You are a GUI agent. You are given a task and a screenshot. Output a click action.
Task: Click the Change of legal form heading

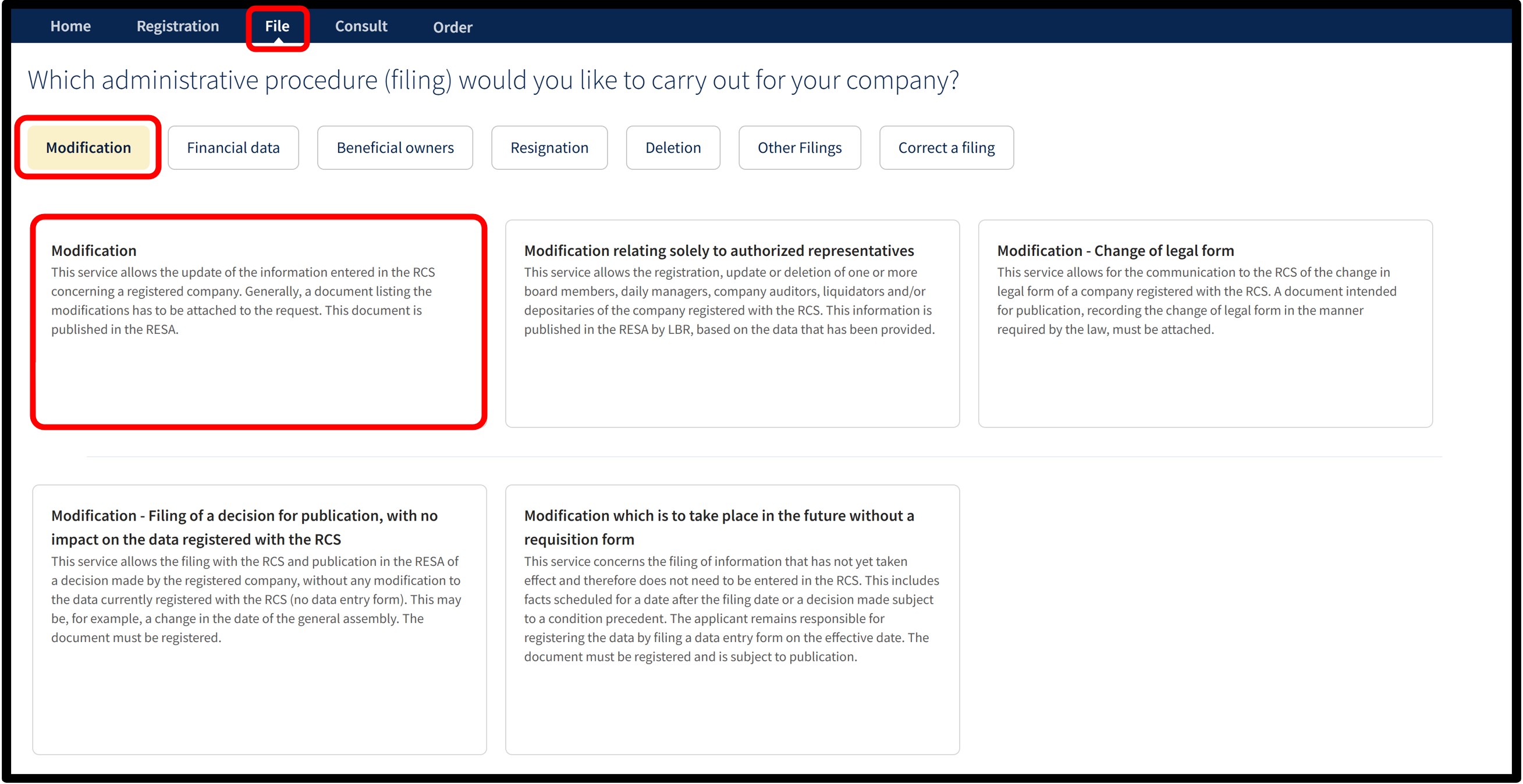point(1115,251)
